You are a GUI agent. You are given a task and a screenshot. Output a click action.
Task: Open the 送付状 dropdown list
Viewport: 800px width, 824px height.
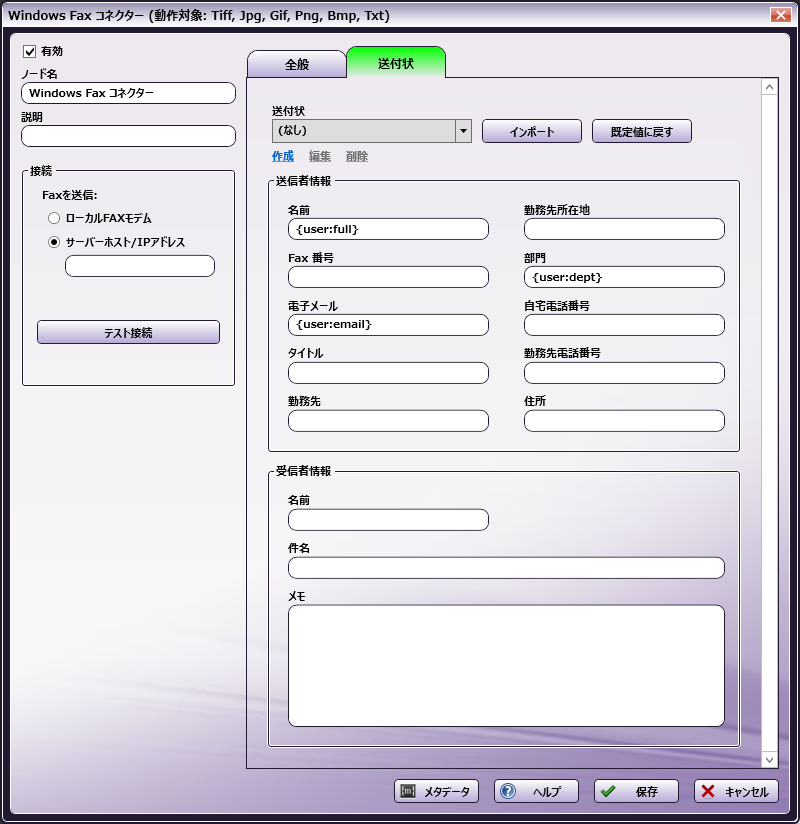[x=463, y=131]
